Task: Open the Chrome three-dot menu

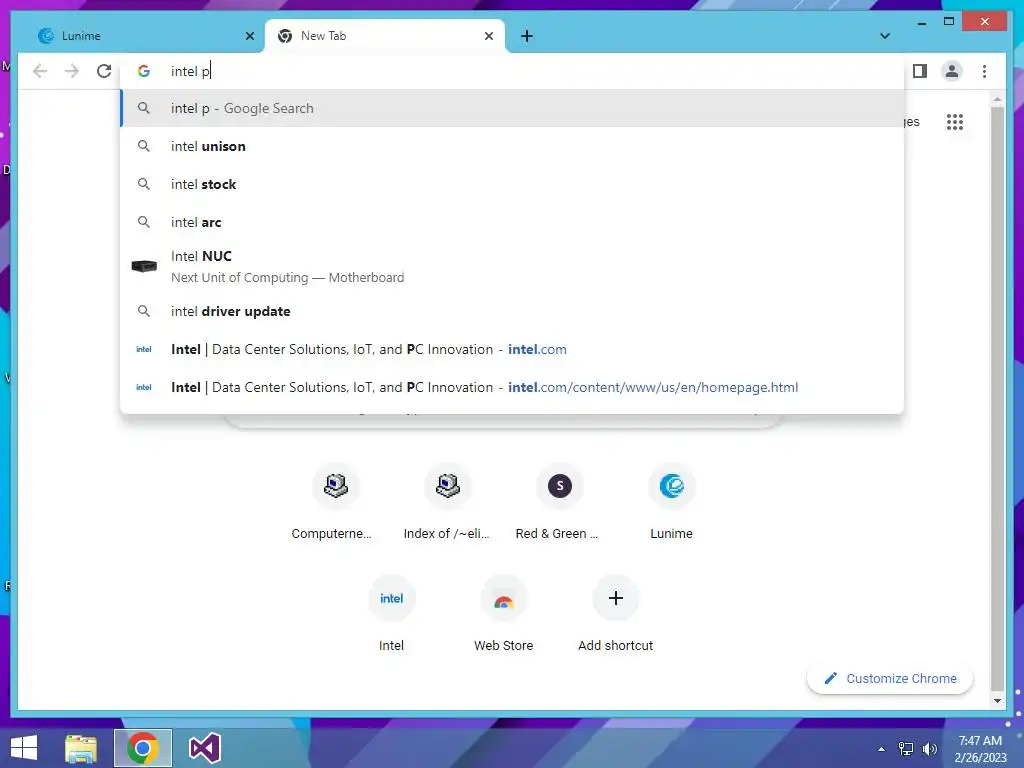Action: (x=984, y=71)
